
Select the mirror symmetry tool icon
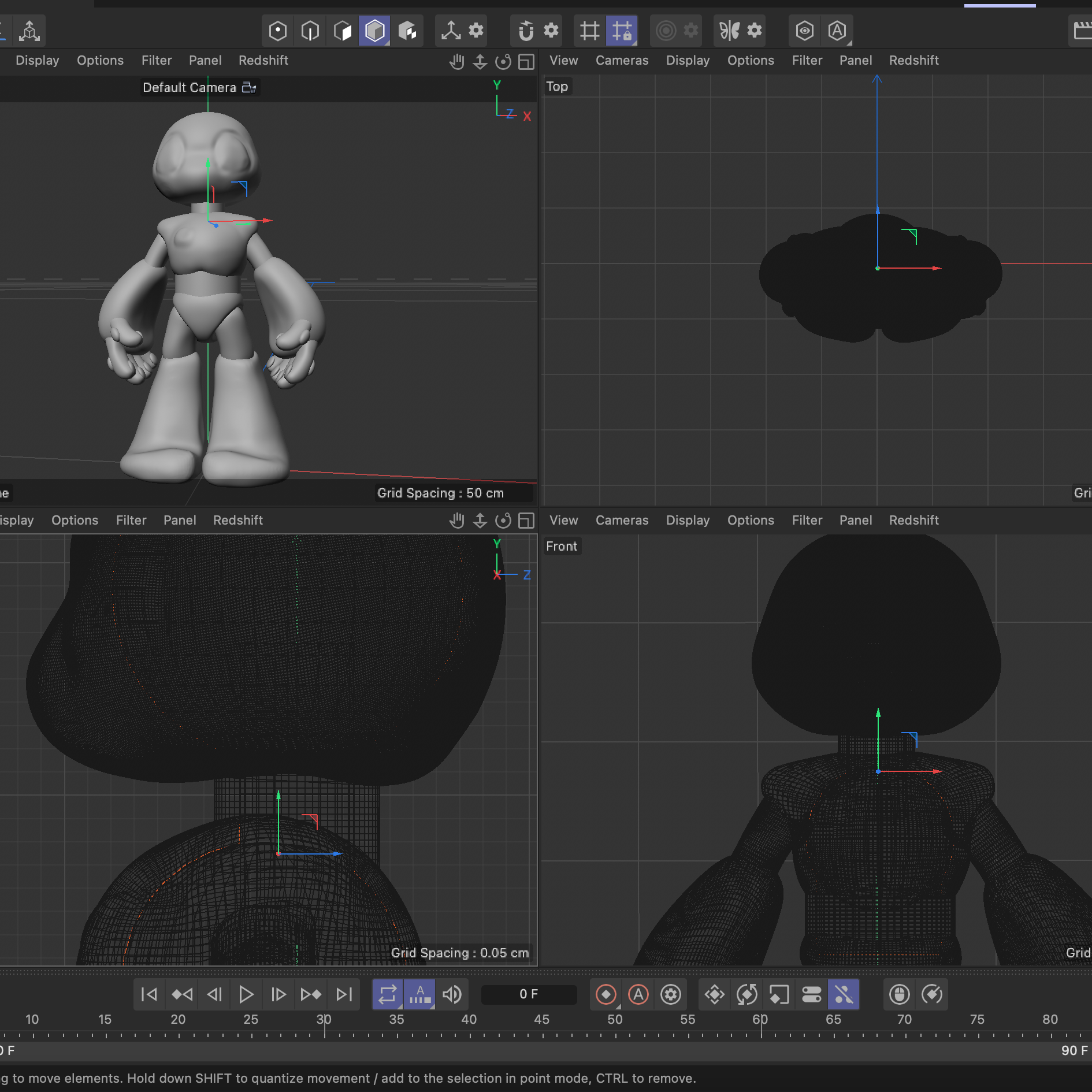click(730, 31)
